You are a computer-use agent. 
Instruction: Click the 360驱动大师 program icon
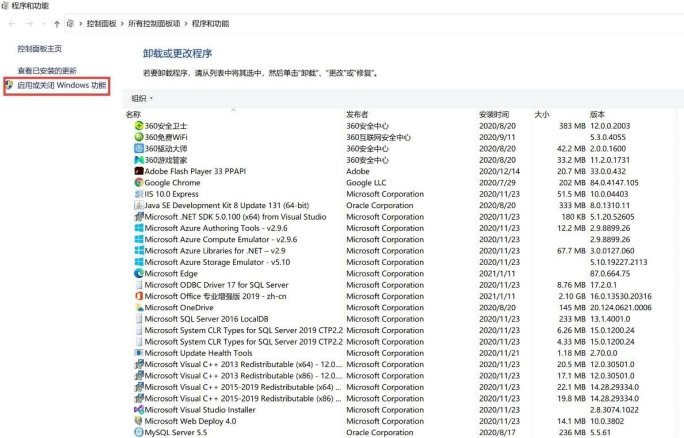pos(139,148)
